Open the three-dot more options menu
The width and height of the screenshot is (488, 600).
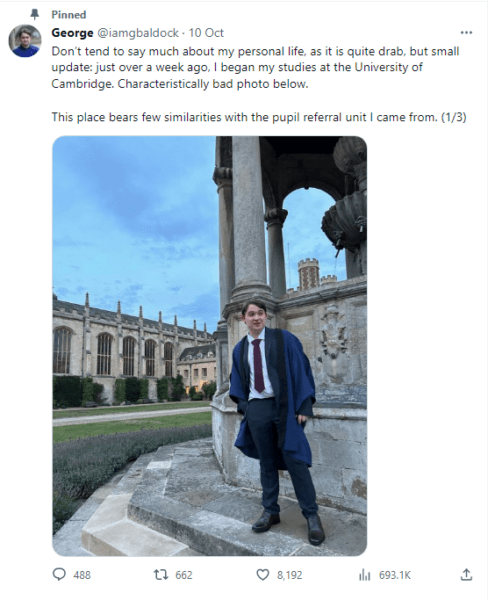pos(466,33)
